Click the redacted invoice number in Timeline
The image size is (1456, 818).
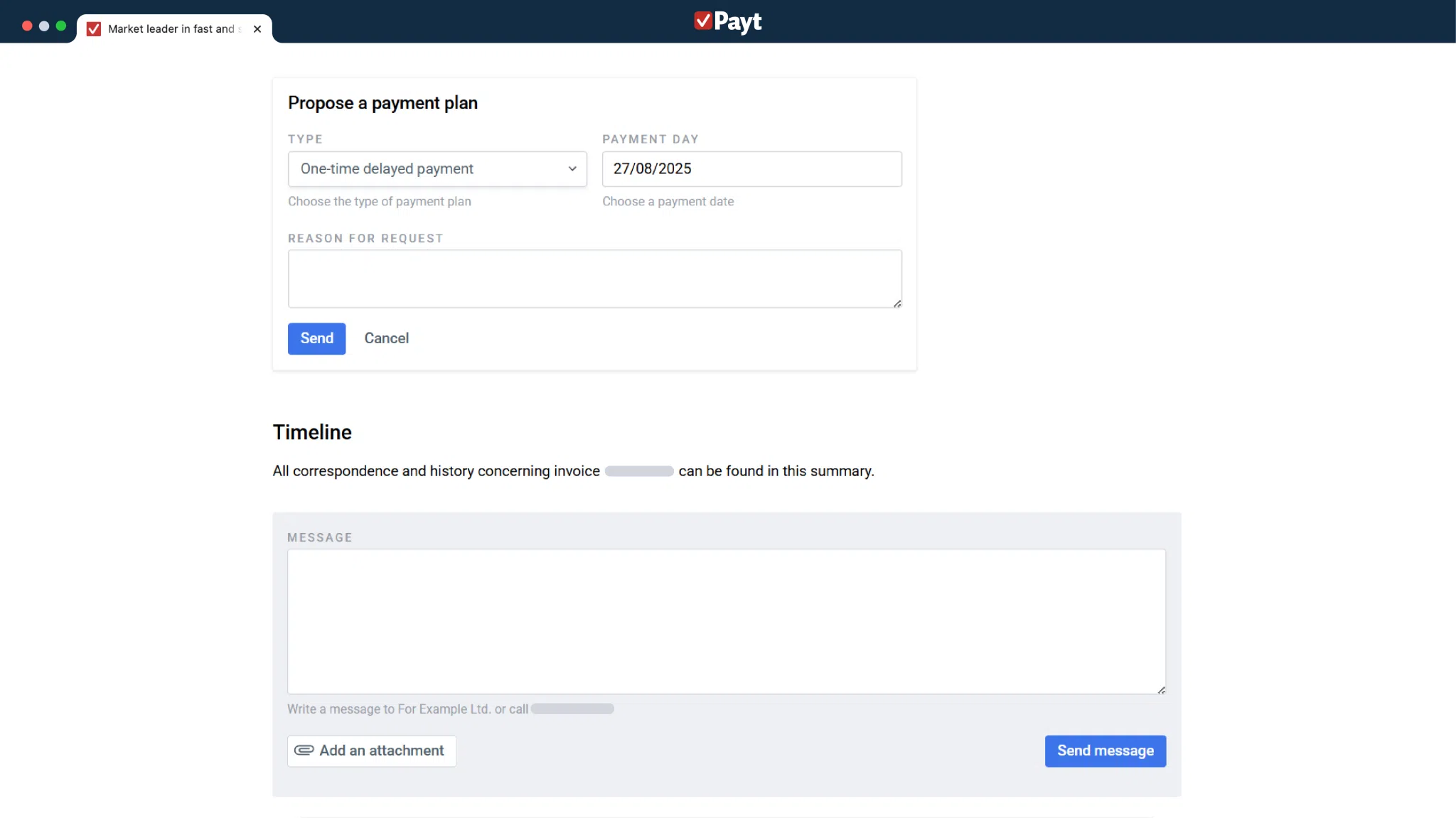639,471
